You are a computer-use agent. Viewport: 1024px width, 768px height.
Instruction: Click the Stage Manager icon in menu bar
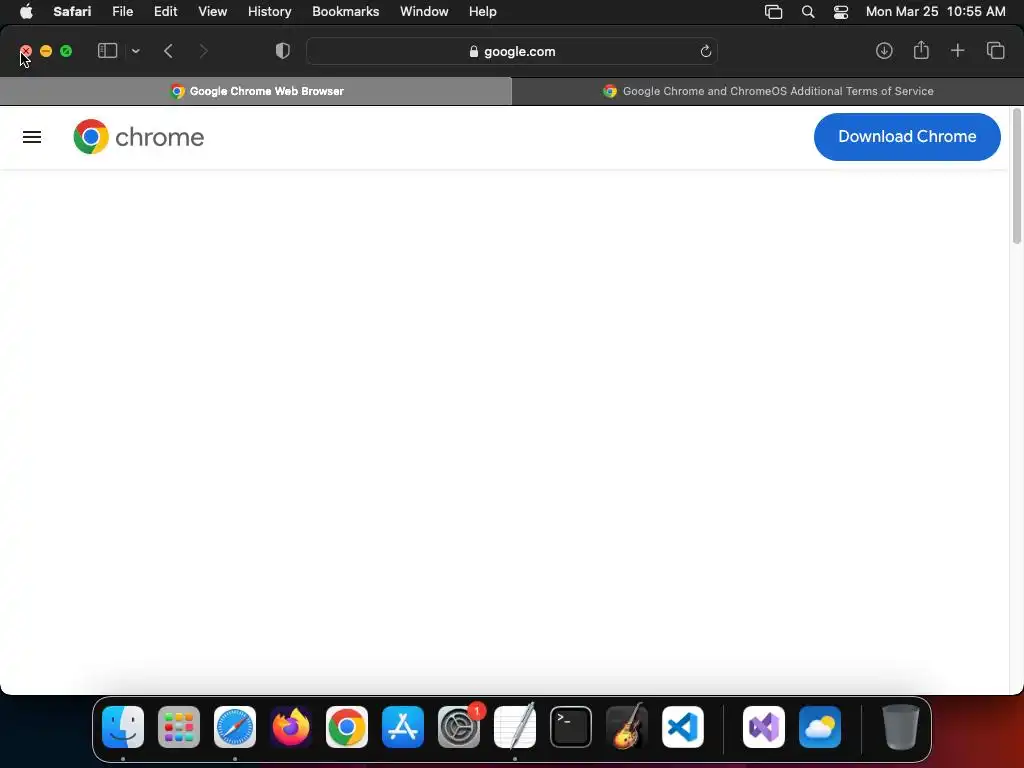tap(773, 12)
